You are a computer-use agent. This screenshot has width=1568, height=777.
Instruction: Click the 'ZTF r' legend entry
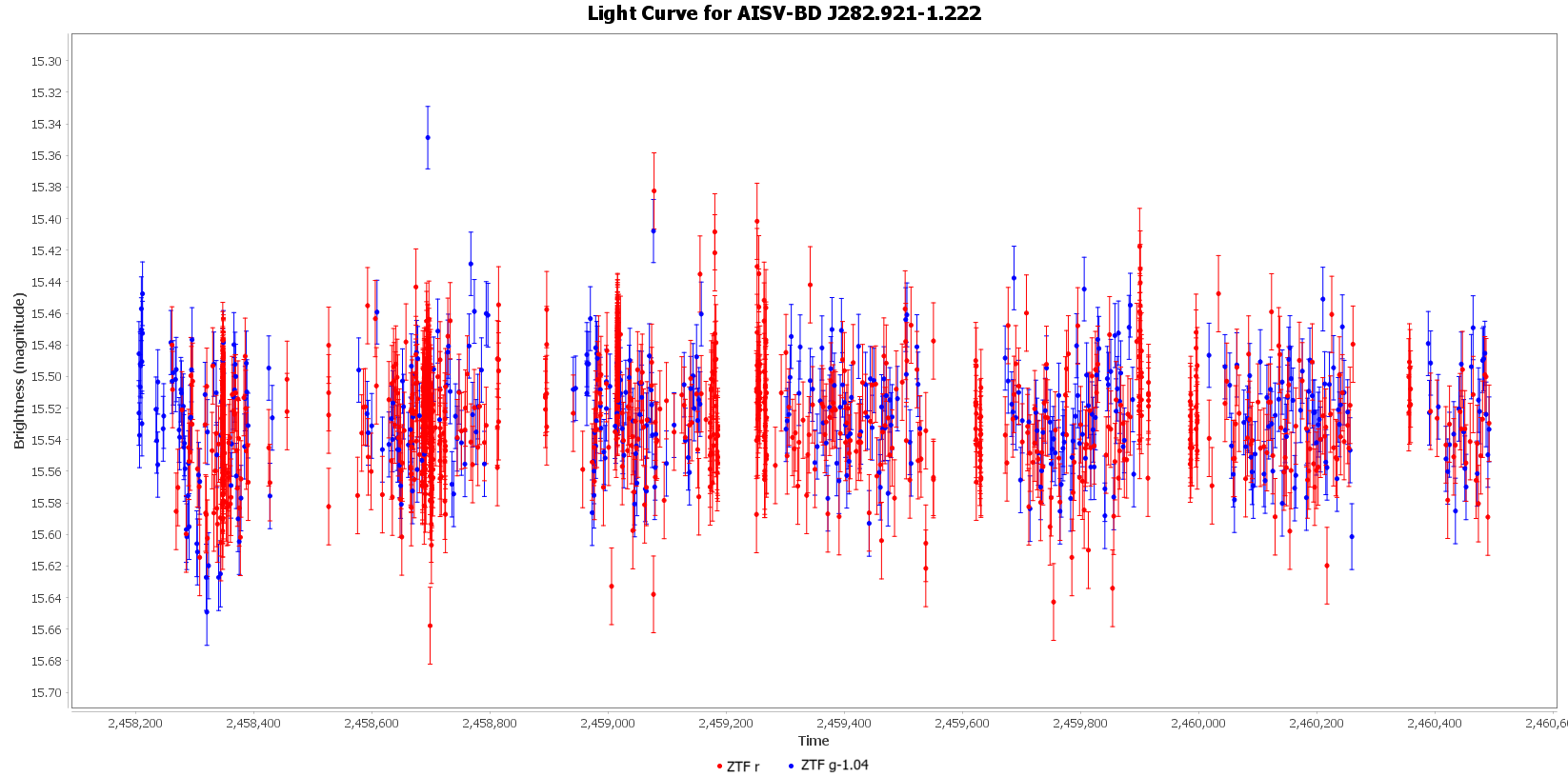click(x=738, y=767)
